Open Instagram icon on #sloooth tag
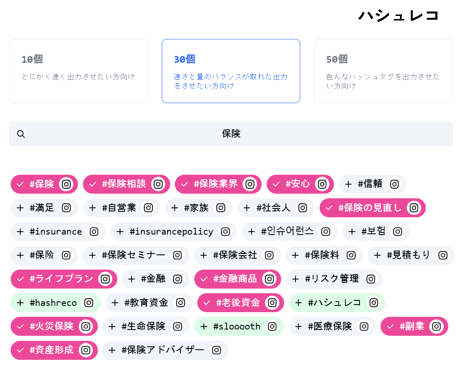This screenshot has width=471, height=380. (272, 326)
